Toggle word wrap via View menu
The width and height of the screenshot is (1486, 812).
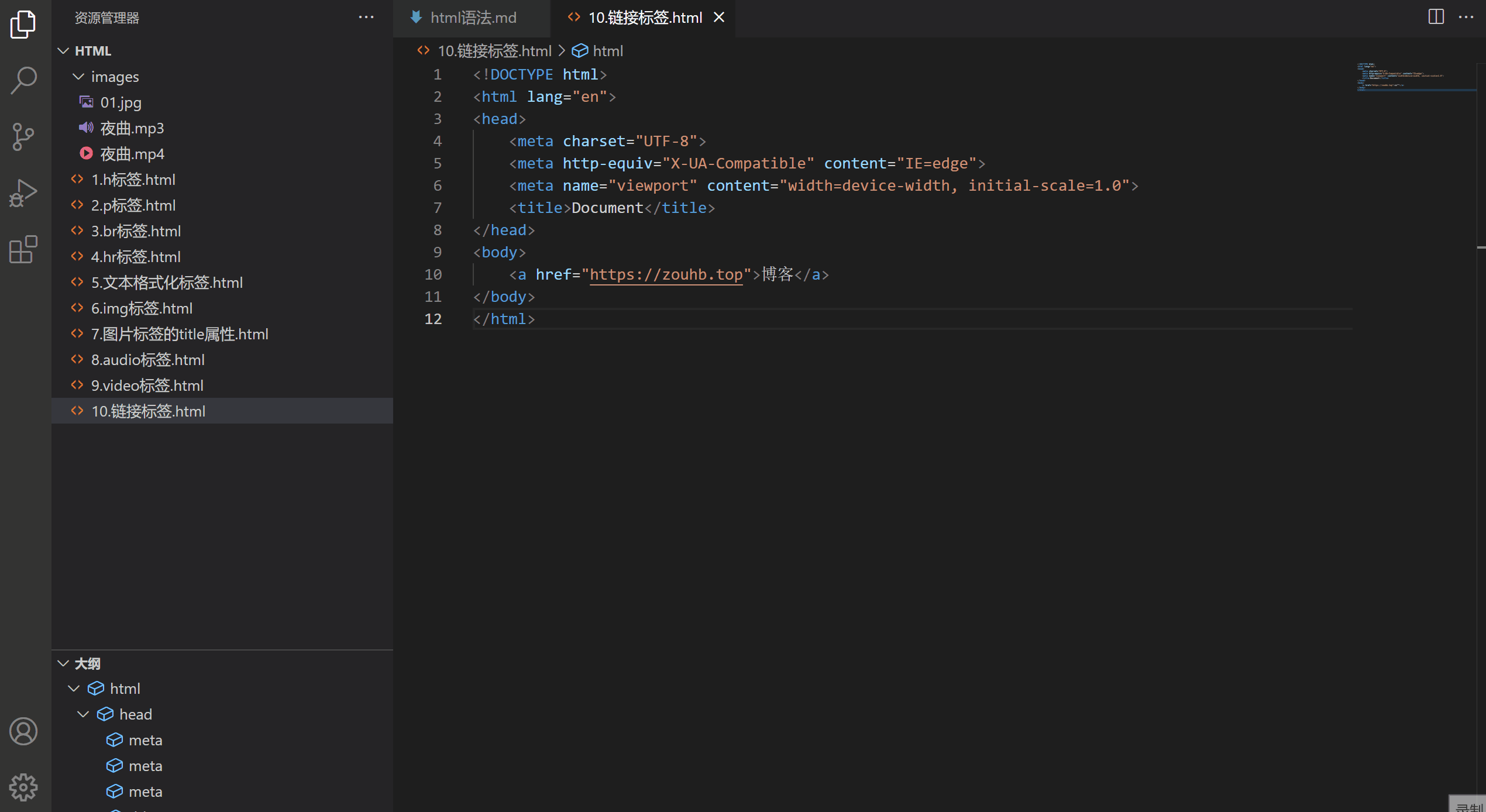1467,17
